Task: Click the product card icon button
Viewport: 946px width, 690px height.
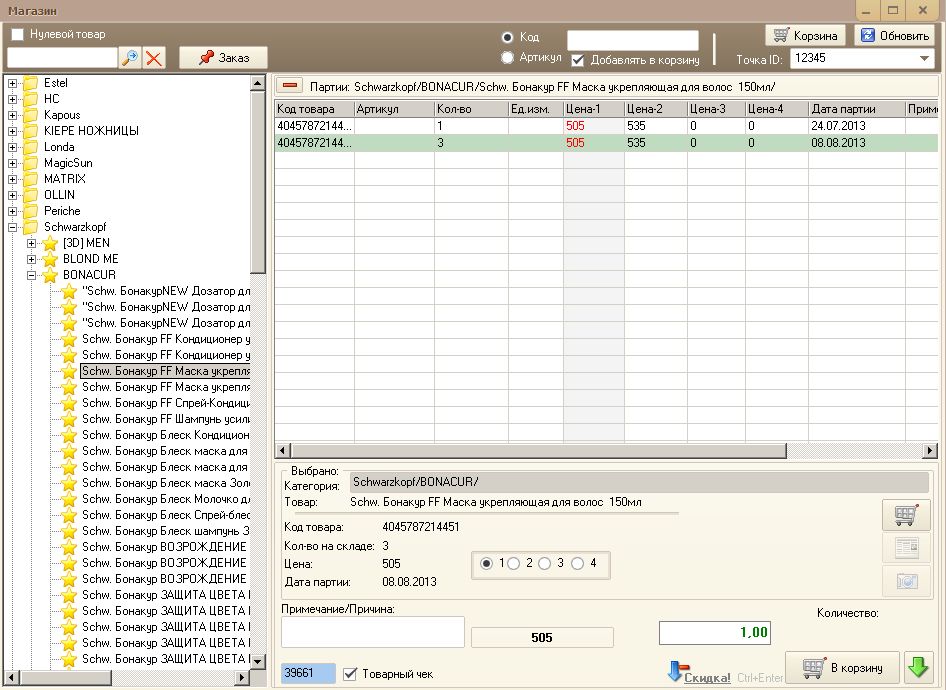Action: [x=906, y=548]
